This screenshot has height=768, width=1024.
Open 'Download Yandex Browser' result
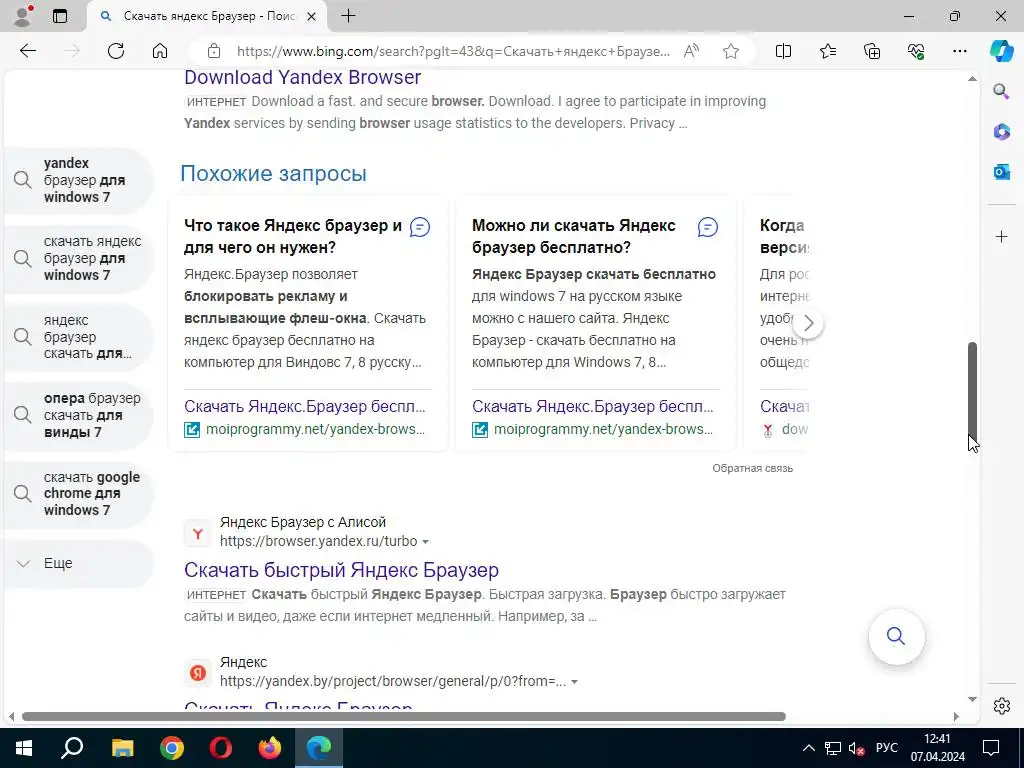click(x=302, y=77)
